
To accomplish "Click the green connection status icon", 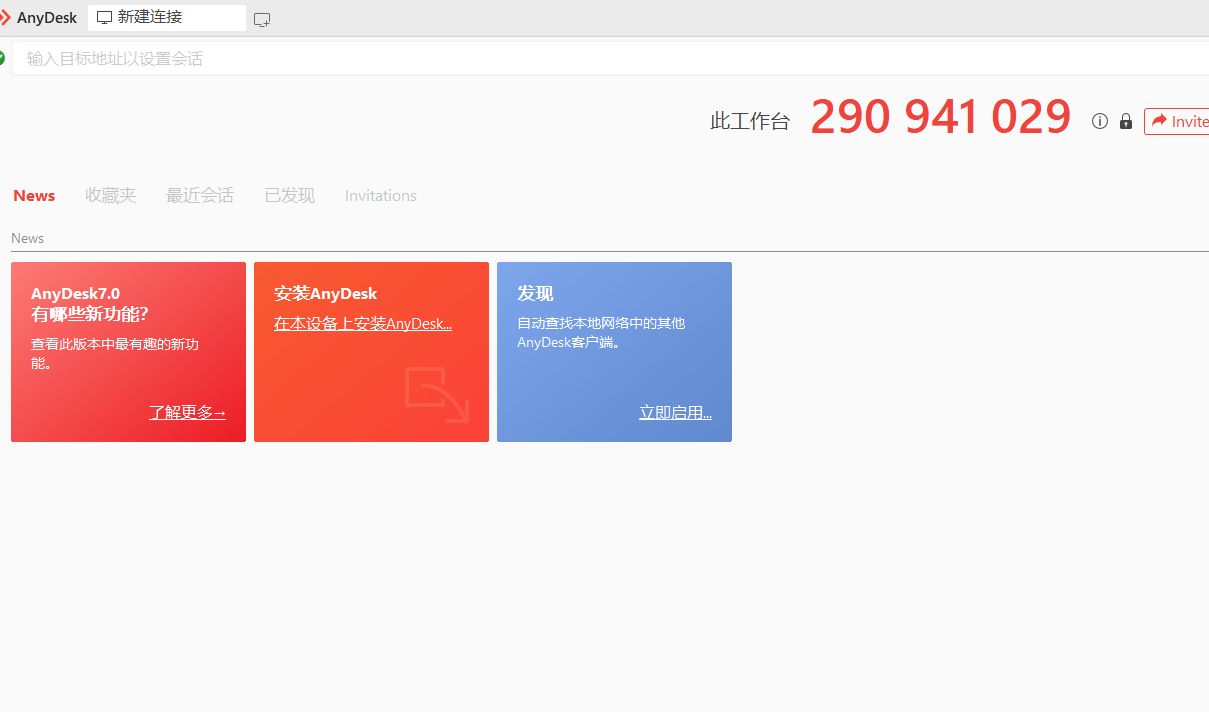I will [x=2, y=58].
